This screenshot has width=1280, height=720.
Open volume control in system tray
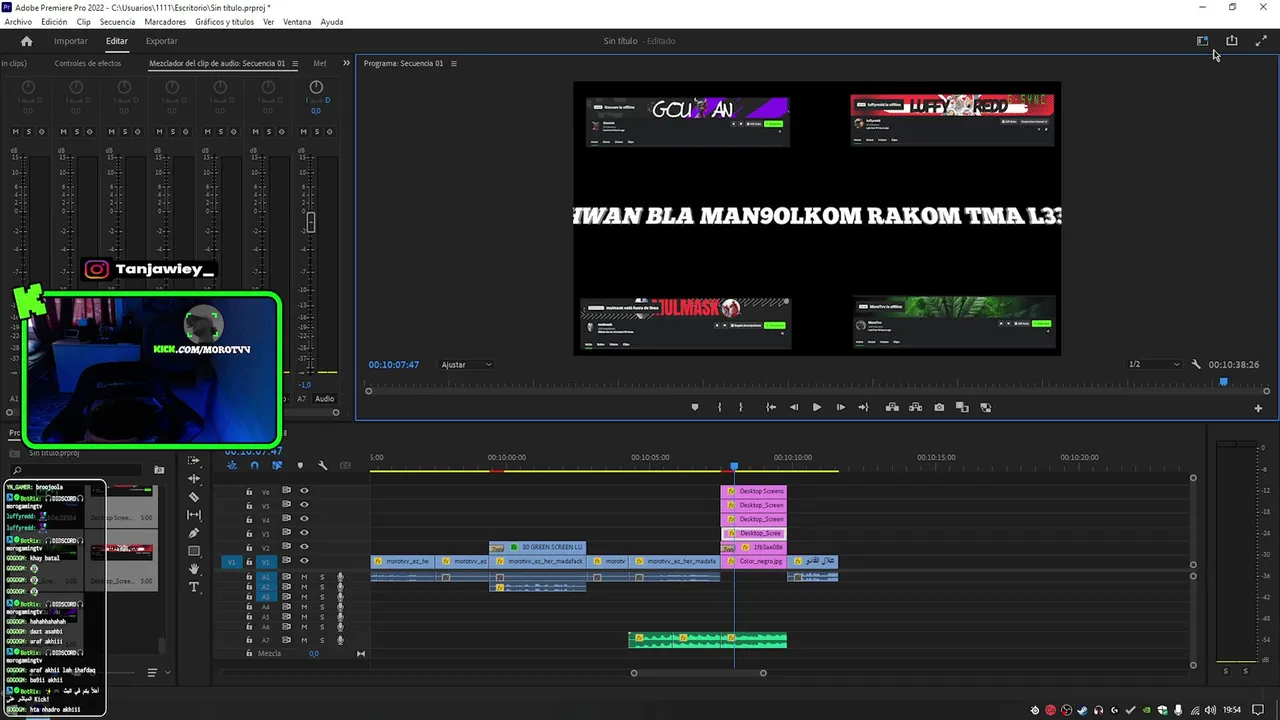pyautogui.click(x=1211, y=710)
